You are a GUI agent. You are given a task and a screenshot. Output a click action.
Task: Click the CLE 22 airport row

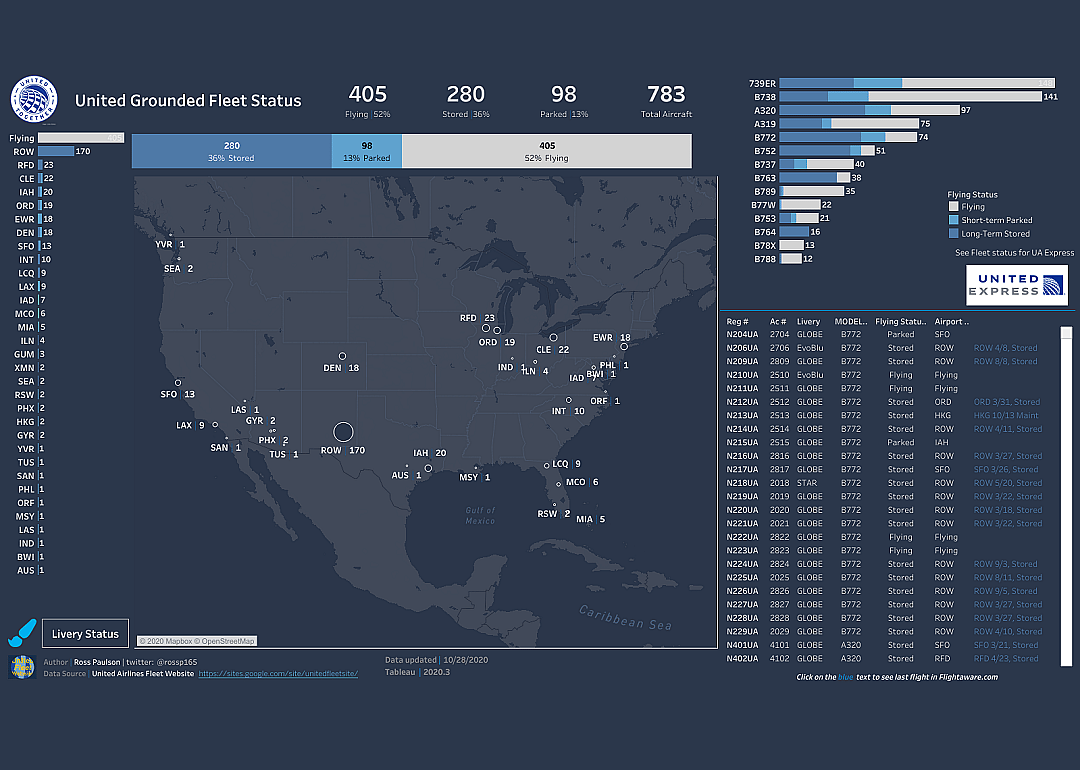(x=36, y=178)
